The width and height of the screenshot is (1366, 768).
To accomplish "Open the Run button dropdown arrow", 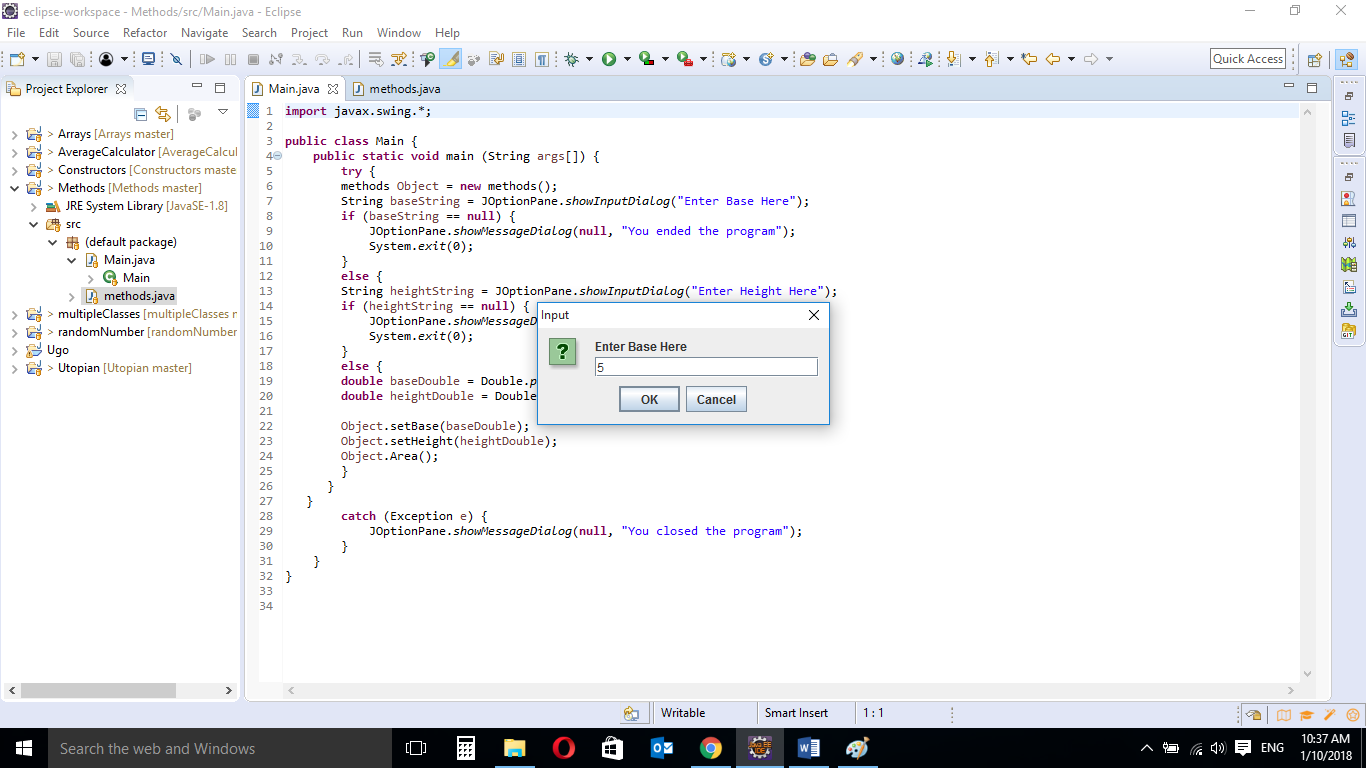I will [627, 59].
